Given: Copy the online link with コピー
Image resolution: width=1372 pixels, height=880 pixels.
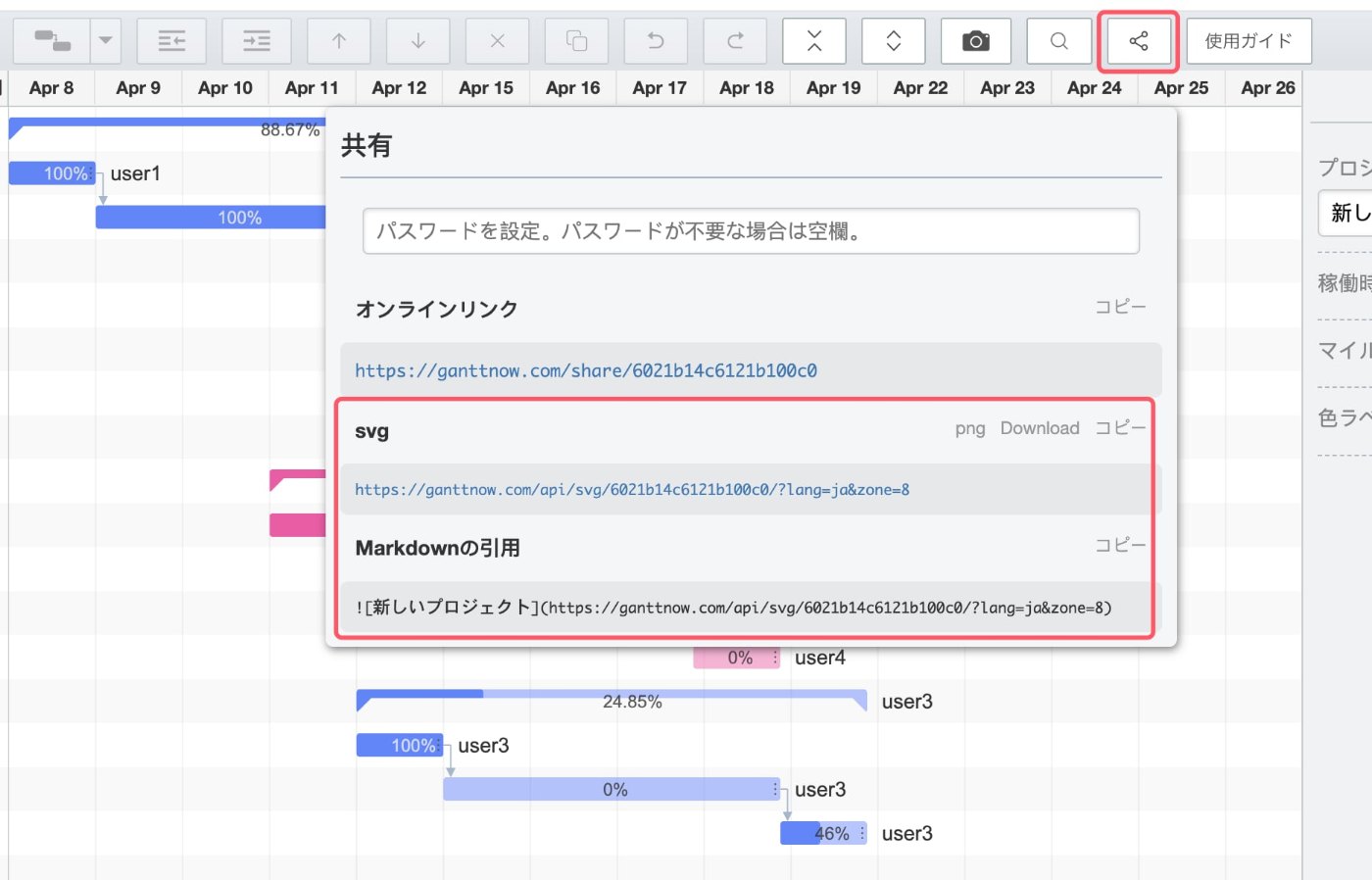Looking at the screenshot, I should tap(1120, 307).
